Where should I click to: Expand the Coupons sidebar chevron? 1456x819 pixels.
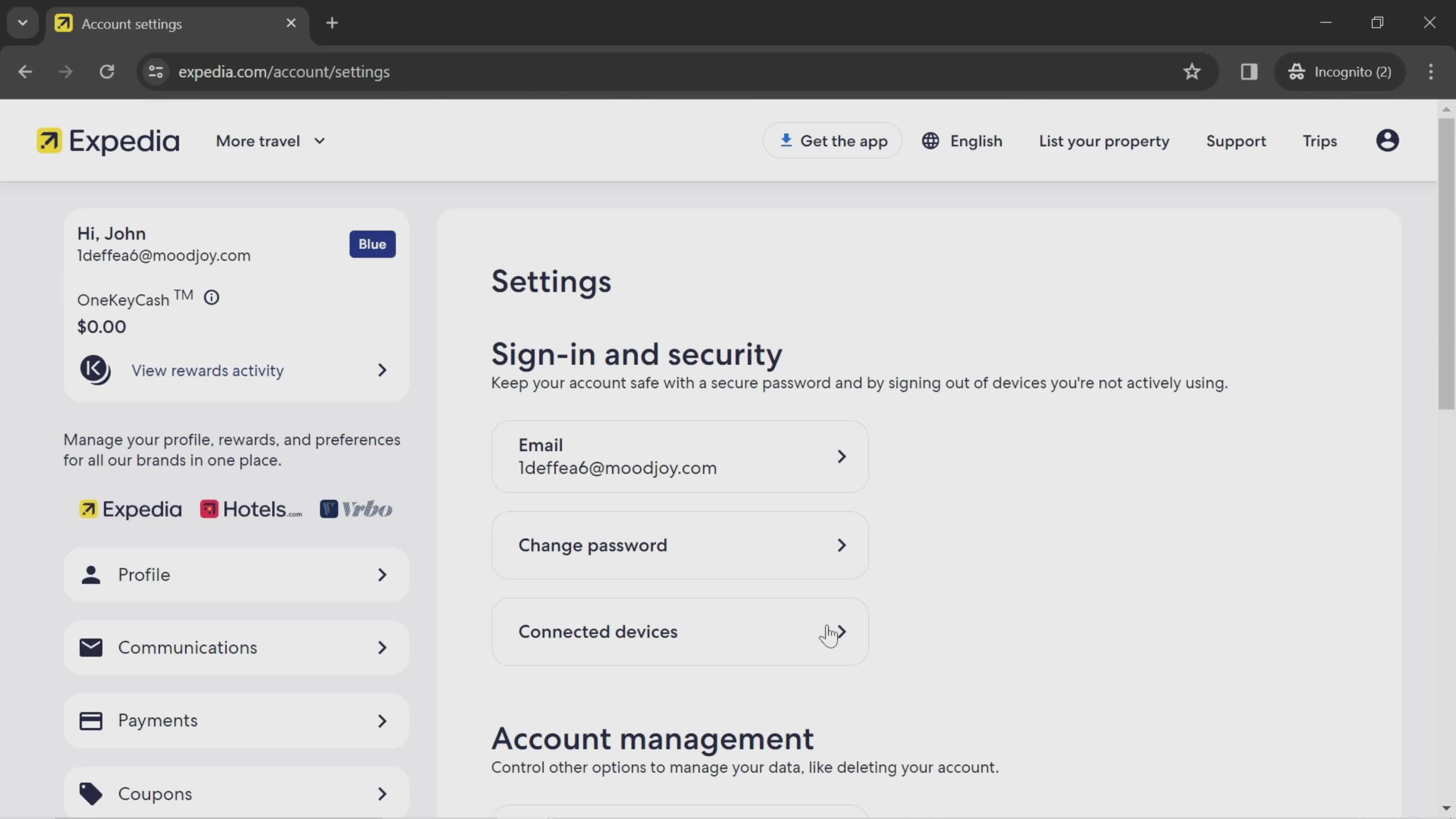[x=382, y=794]
